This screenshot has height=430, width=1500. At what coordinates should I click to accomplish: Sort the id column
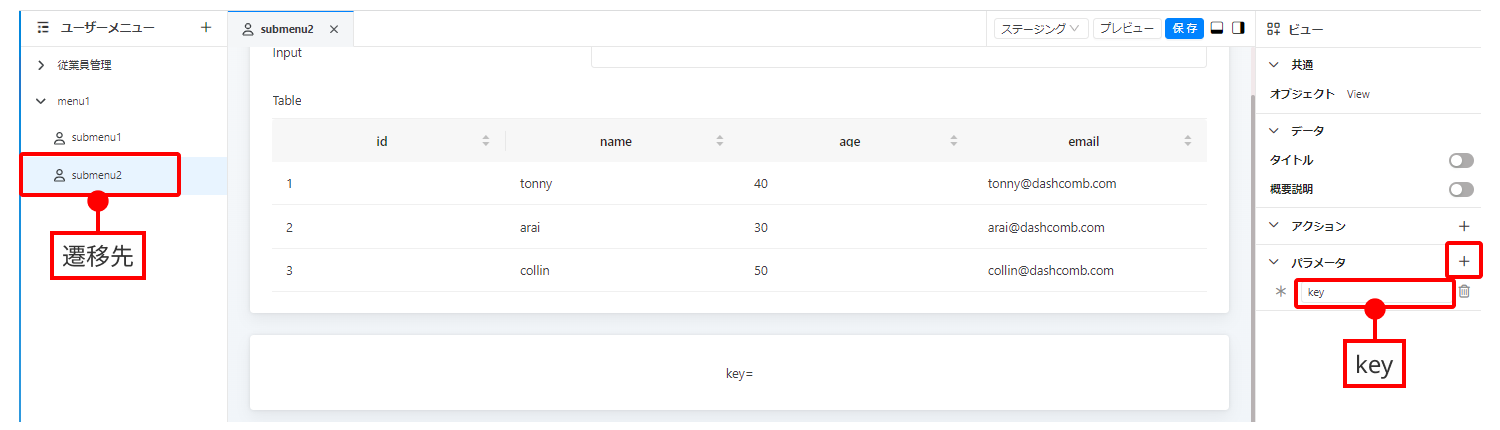click(486, 141)
